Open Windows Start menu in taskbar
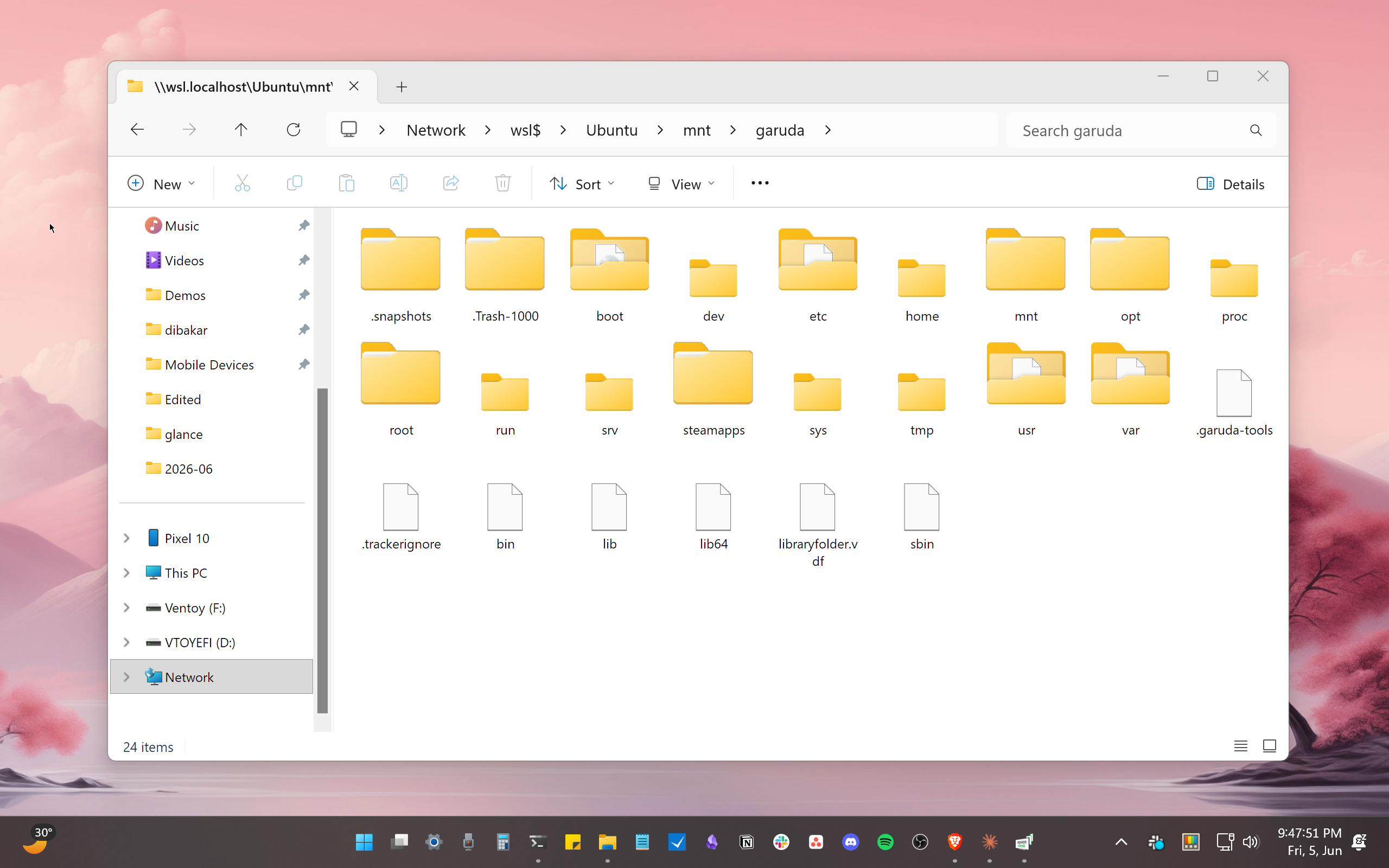 [x=364, y=842]
